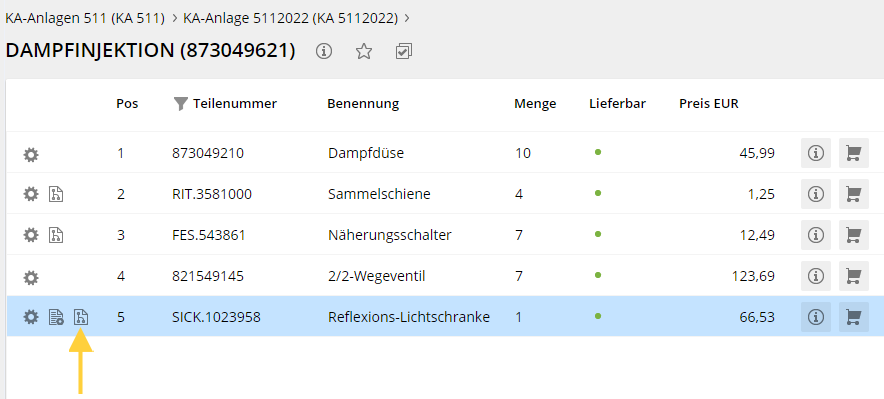Show info for Reflexions-Lichtschranke row
The width and height of the screenshot is (884, 399).
[816, 317]
